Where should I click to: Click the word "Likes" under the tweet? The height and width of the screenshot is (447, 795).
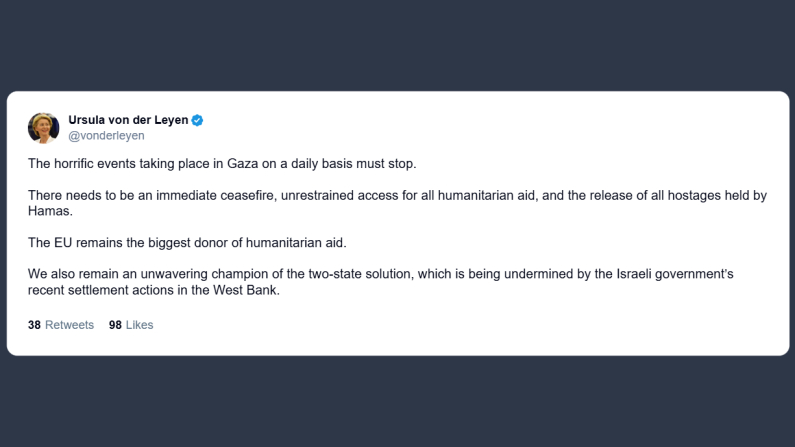(139, 325)
